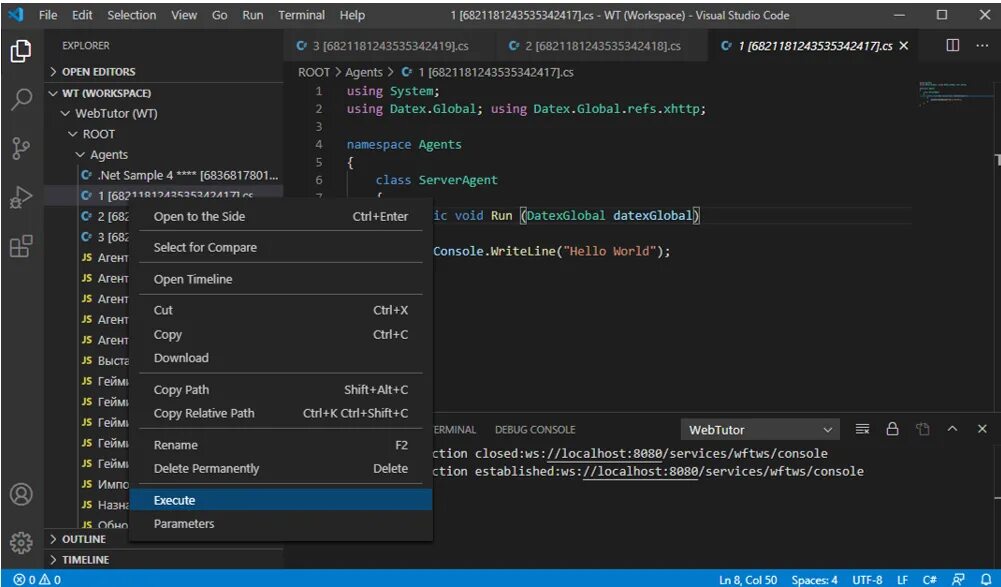
Task: Click LF end-of-line setting
Action: tap(902, 580)
